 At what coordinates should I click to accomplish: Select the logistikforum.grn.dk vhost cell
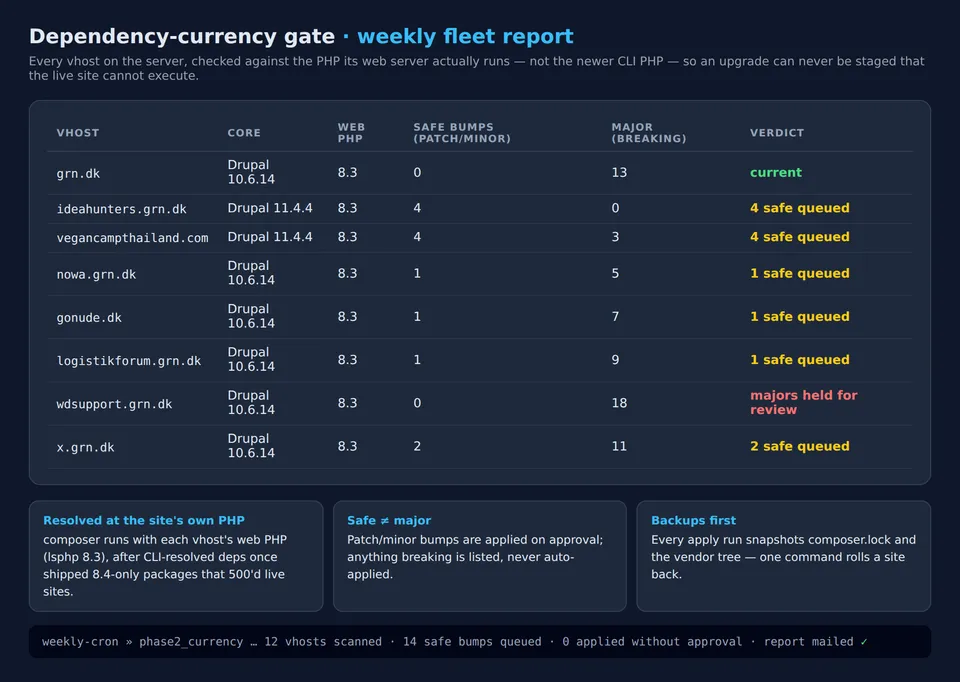coord(129,361)
